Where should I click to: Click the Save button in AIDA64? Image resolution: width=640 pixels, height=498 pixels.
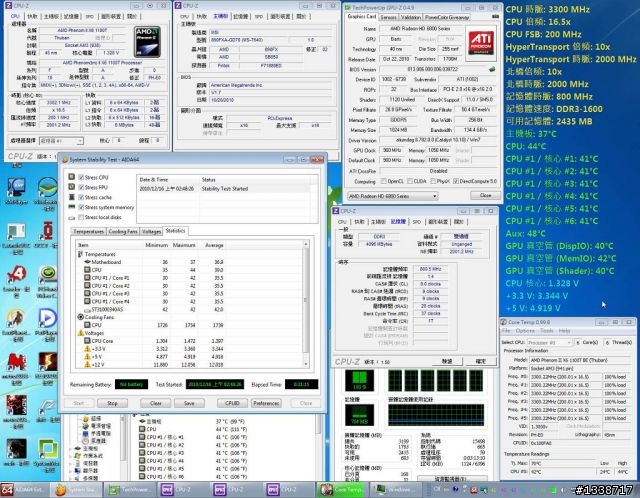coord(189,403)
